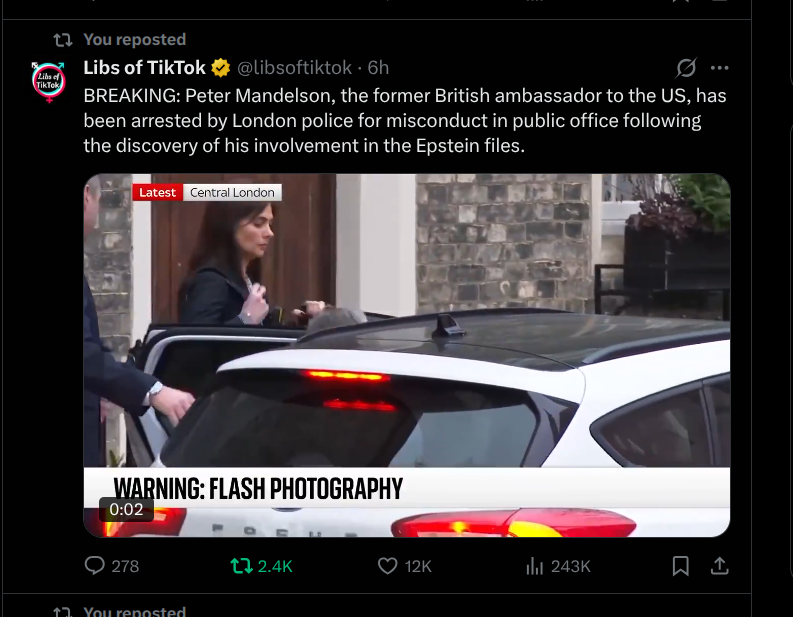Click the reply speech bubble icon

pos(95,566)
